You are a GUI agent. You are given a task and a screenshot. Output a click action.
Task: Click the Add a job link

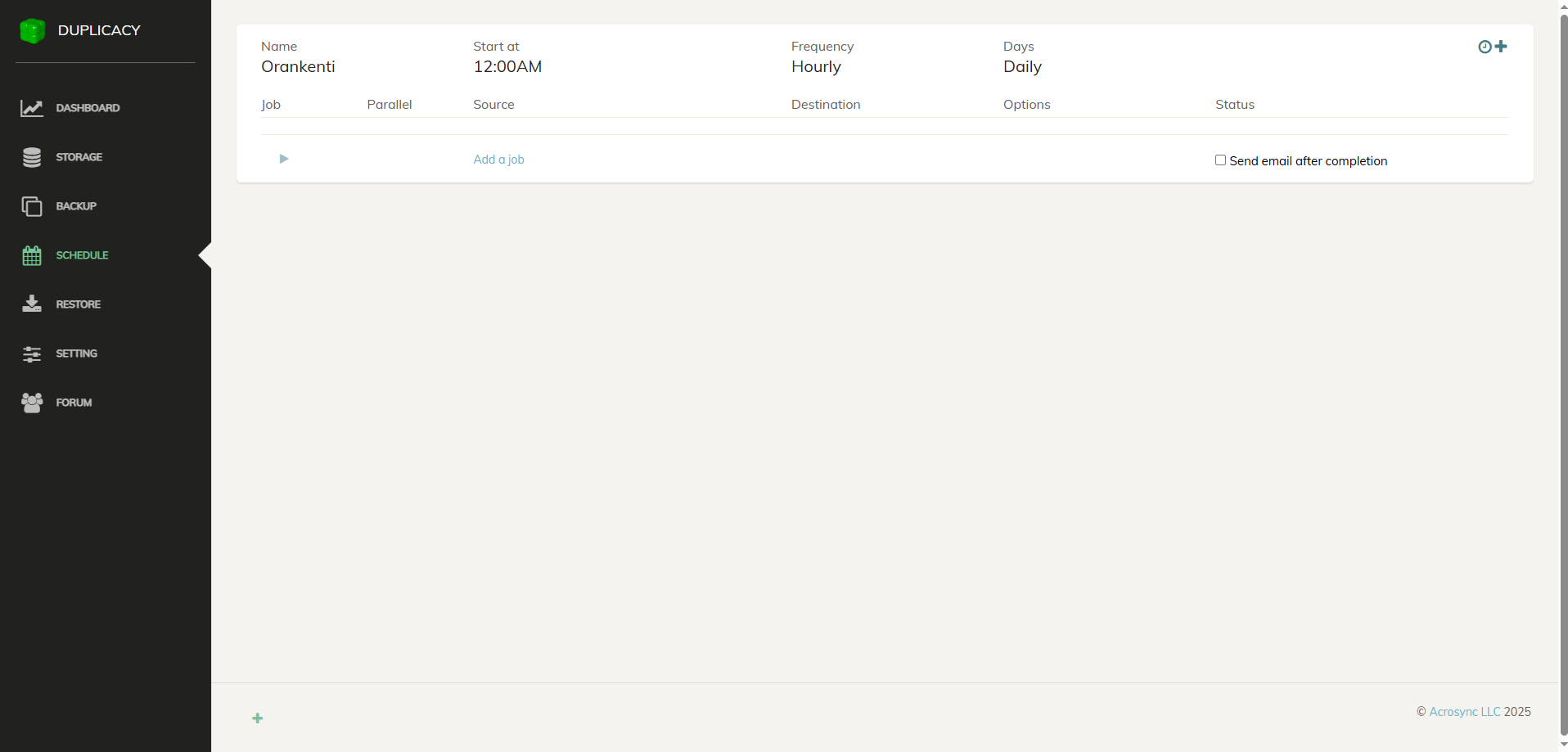point(498,160)
